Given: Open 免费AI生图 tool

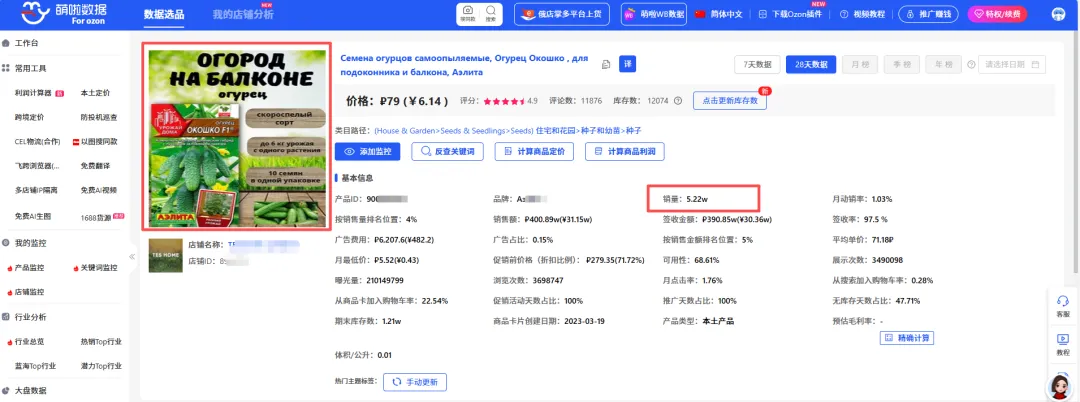Looking at the screenshot, I should (32, 215).
